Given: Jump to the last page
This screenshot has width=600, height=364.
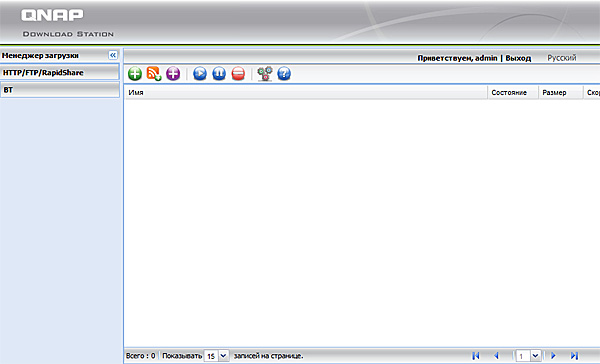Looking at the screenshot, I should point(574,356).
